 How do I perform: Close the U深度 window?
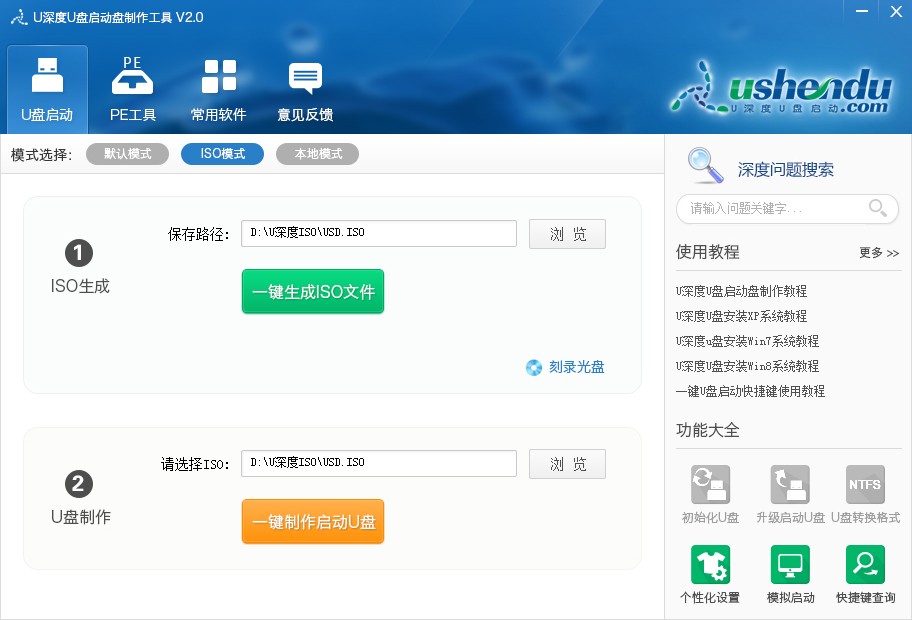point(896,11)
